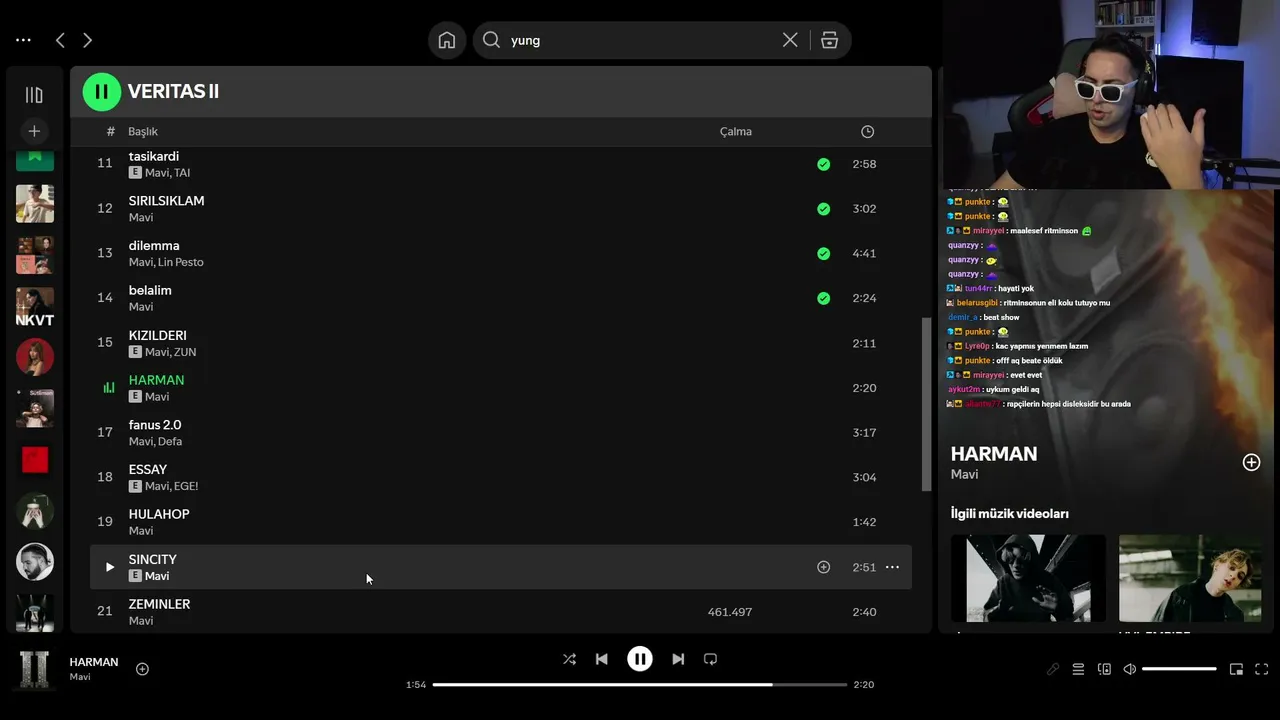Open VERITAS II cover in player bar
The height and width of the screenshot is (720, 1280).
point(35,669)
